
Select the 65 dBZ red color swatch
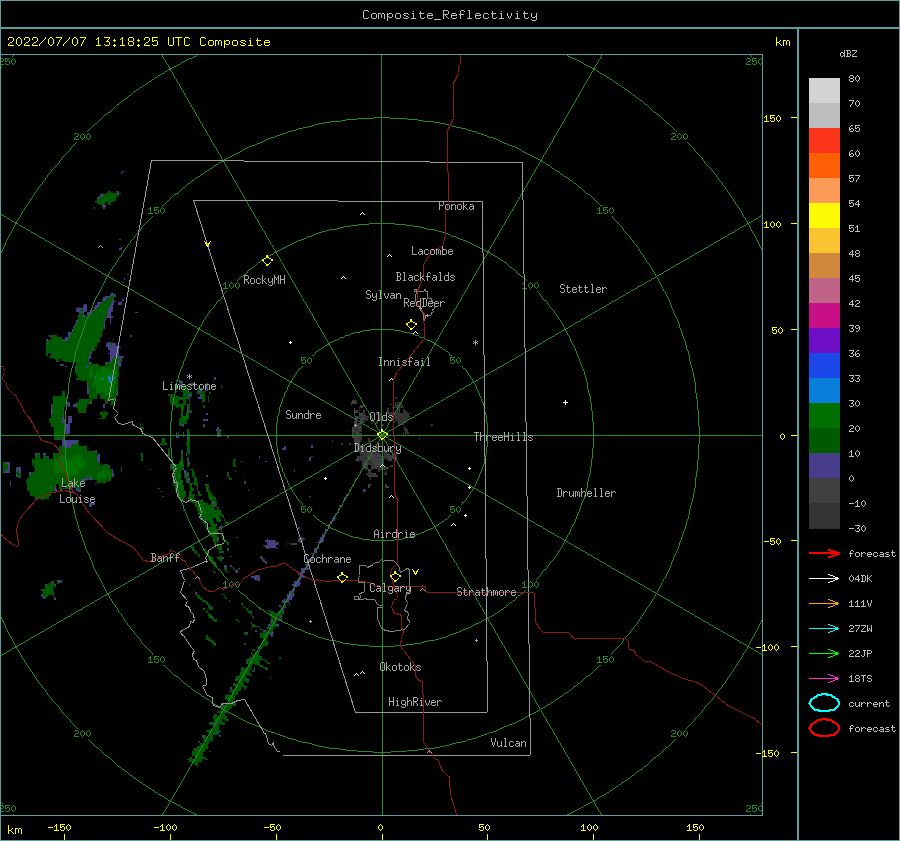[x=824, y=140]
